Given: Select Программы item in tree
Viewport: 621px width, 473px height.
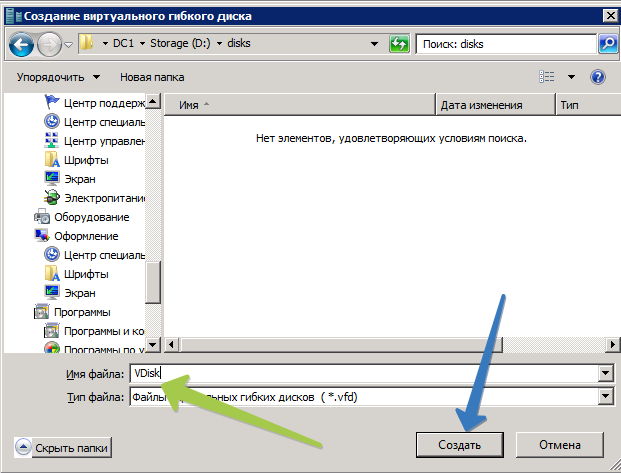Looking at the screenshot, I should (x=72, y=312).
